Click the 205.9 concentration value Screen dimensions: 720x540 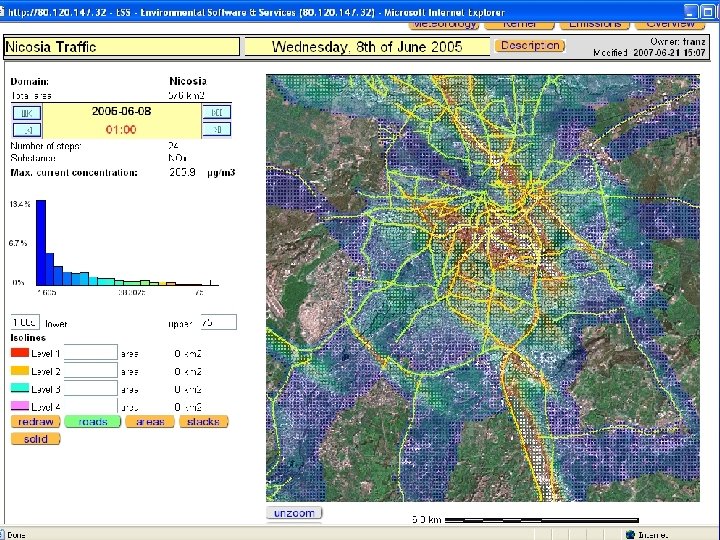click(x=182, y=172)
